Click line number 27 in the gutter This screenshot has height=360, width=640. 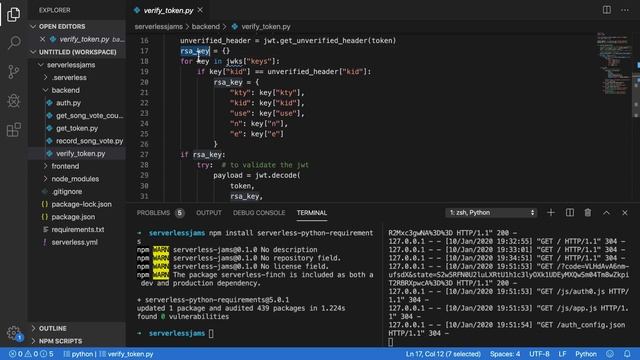[144, 154]
